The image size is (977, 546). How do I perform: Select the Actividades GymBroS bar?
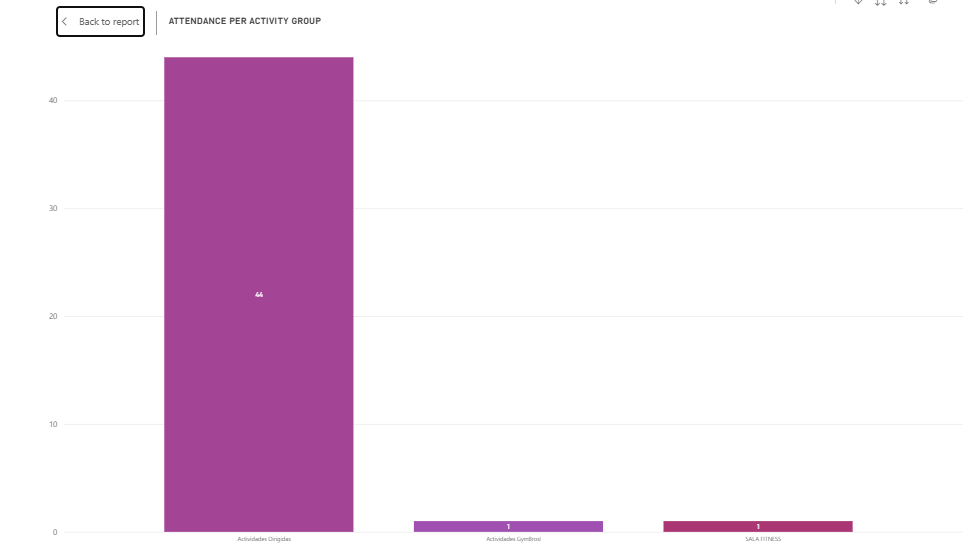point(508,527)
